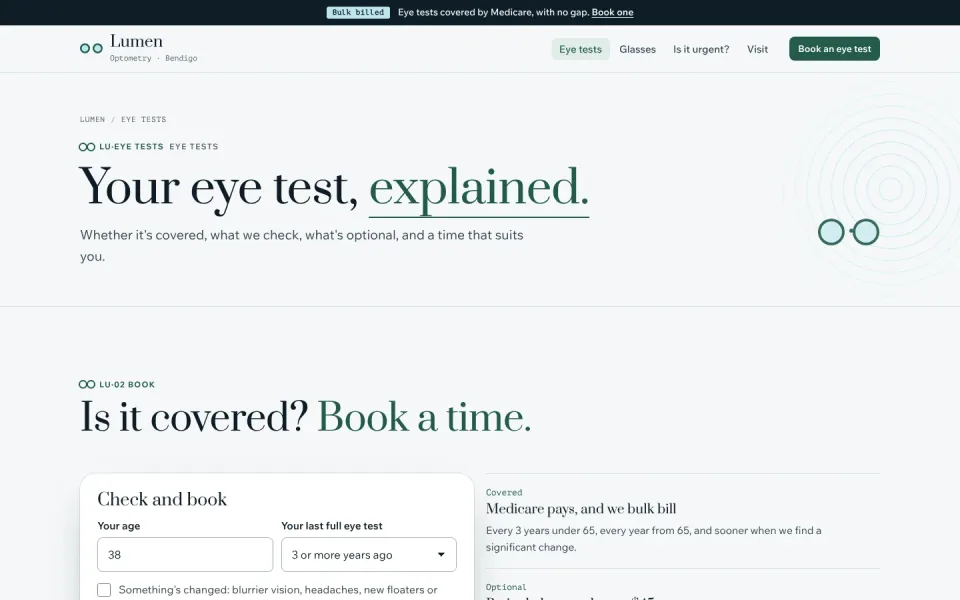Open the Visit nav item
This screenshot has width=960, height=600.
click(x=757, y=49)
